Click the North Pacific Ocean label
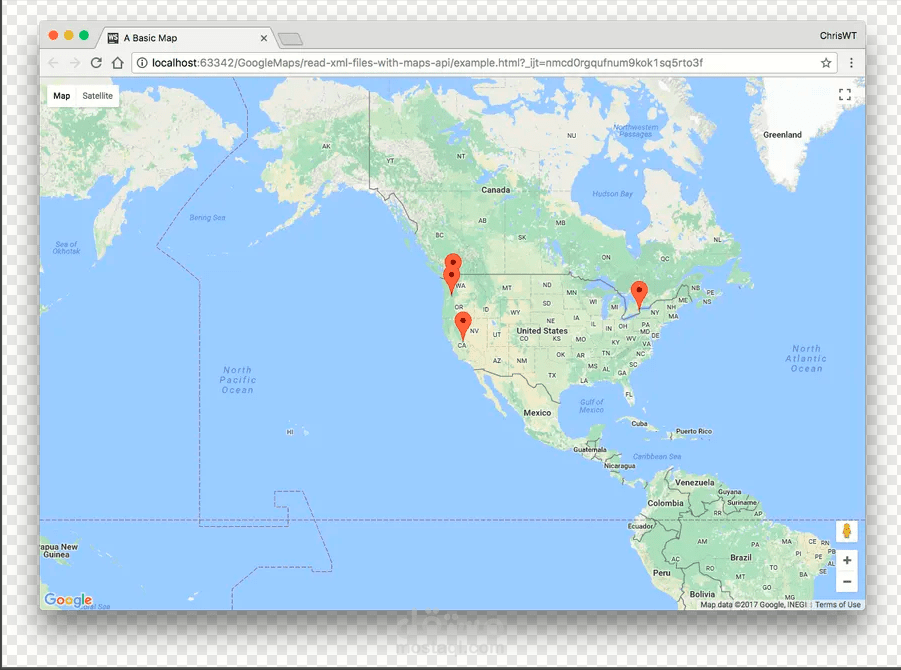This screenshot has width=901, height=670. pyautogui.click(x=237, y=380)
